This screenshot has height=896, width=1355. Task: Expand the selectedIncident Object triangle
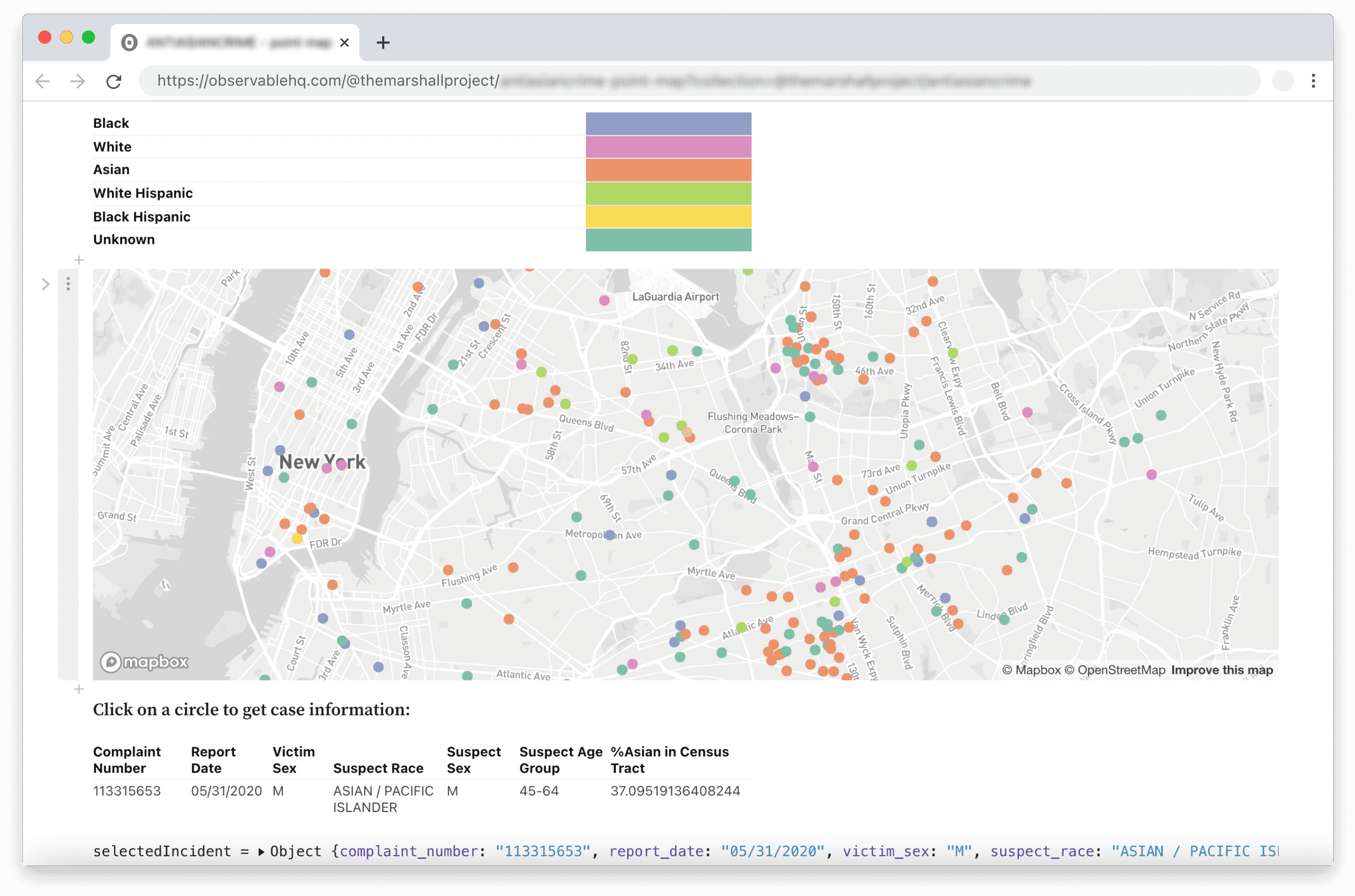(x=262, y=851)
